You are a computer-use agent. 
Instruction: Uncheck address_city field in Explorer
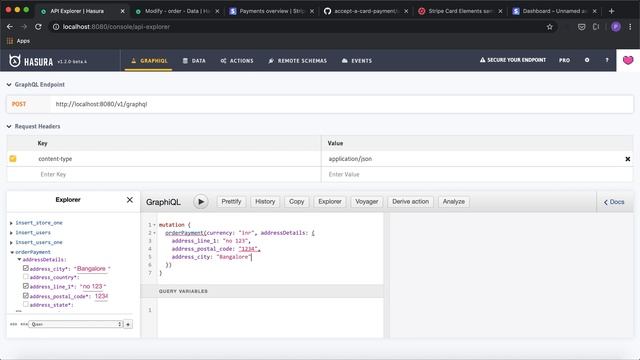(26, 268)
